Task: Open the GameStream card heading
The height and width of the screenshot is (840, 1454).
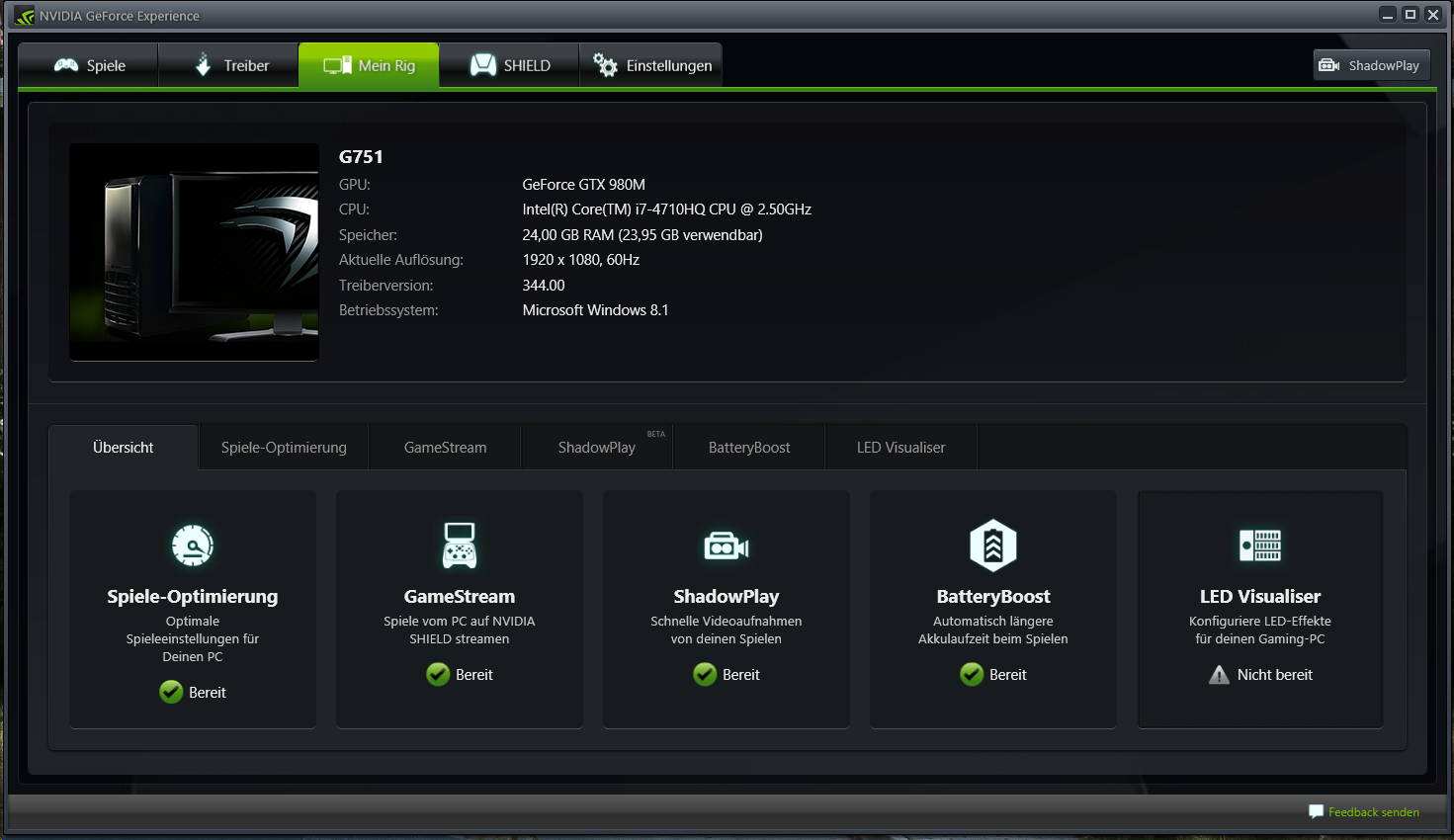Action: pos(460,596)
